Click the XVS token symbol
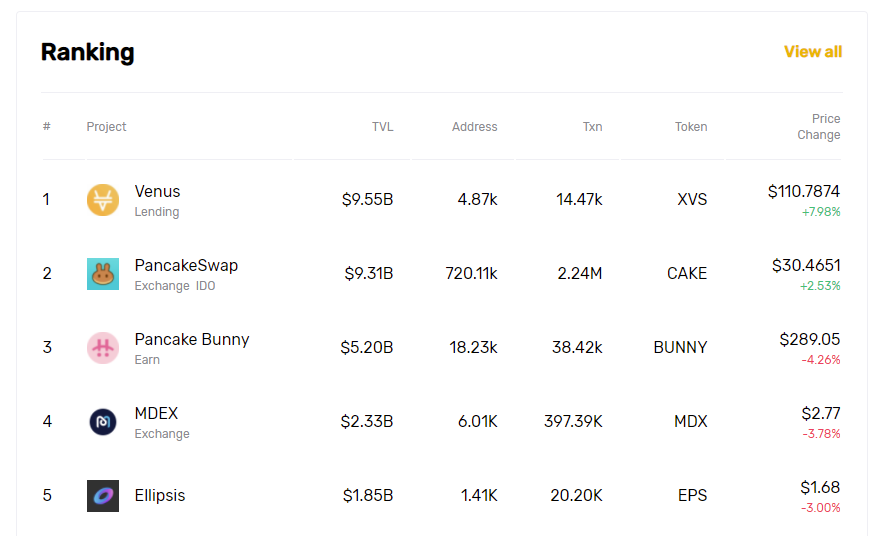The image size is (882, 536). tap(692, 200)
